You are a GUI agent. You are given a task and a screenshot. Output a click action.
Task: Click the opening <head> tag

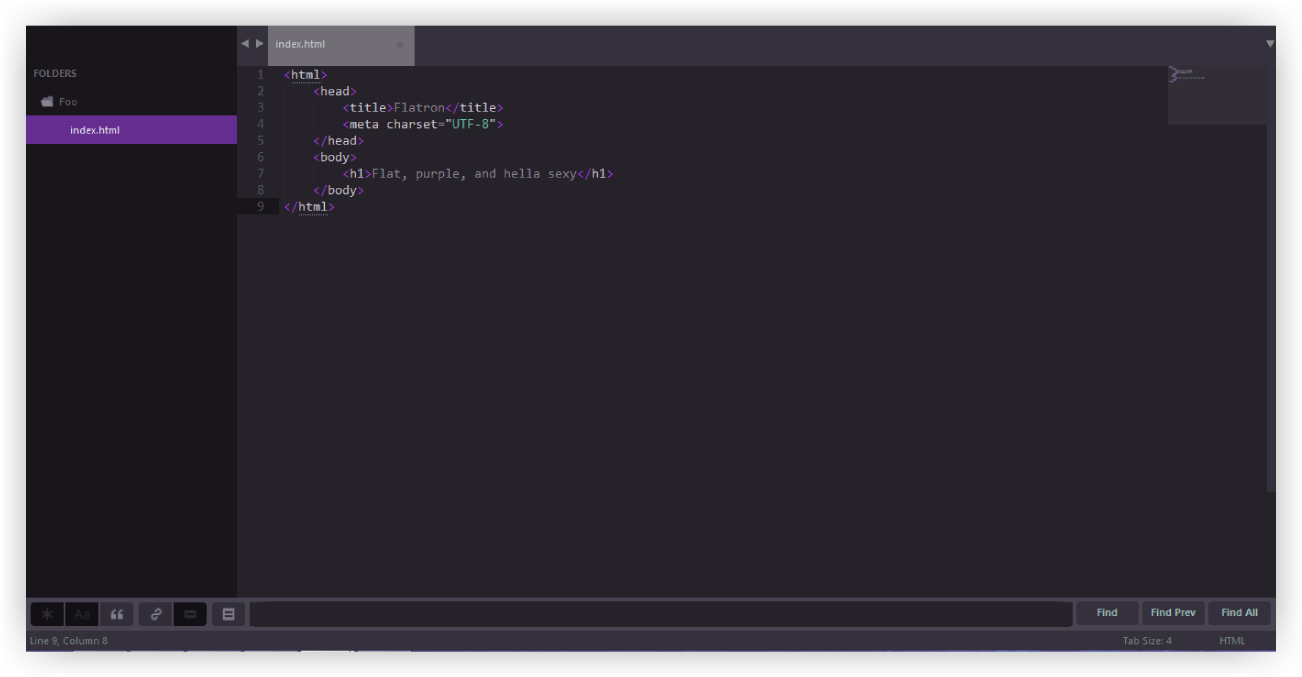point(335,91)
